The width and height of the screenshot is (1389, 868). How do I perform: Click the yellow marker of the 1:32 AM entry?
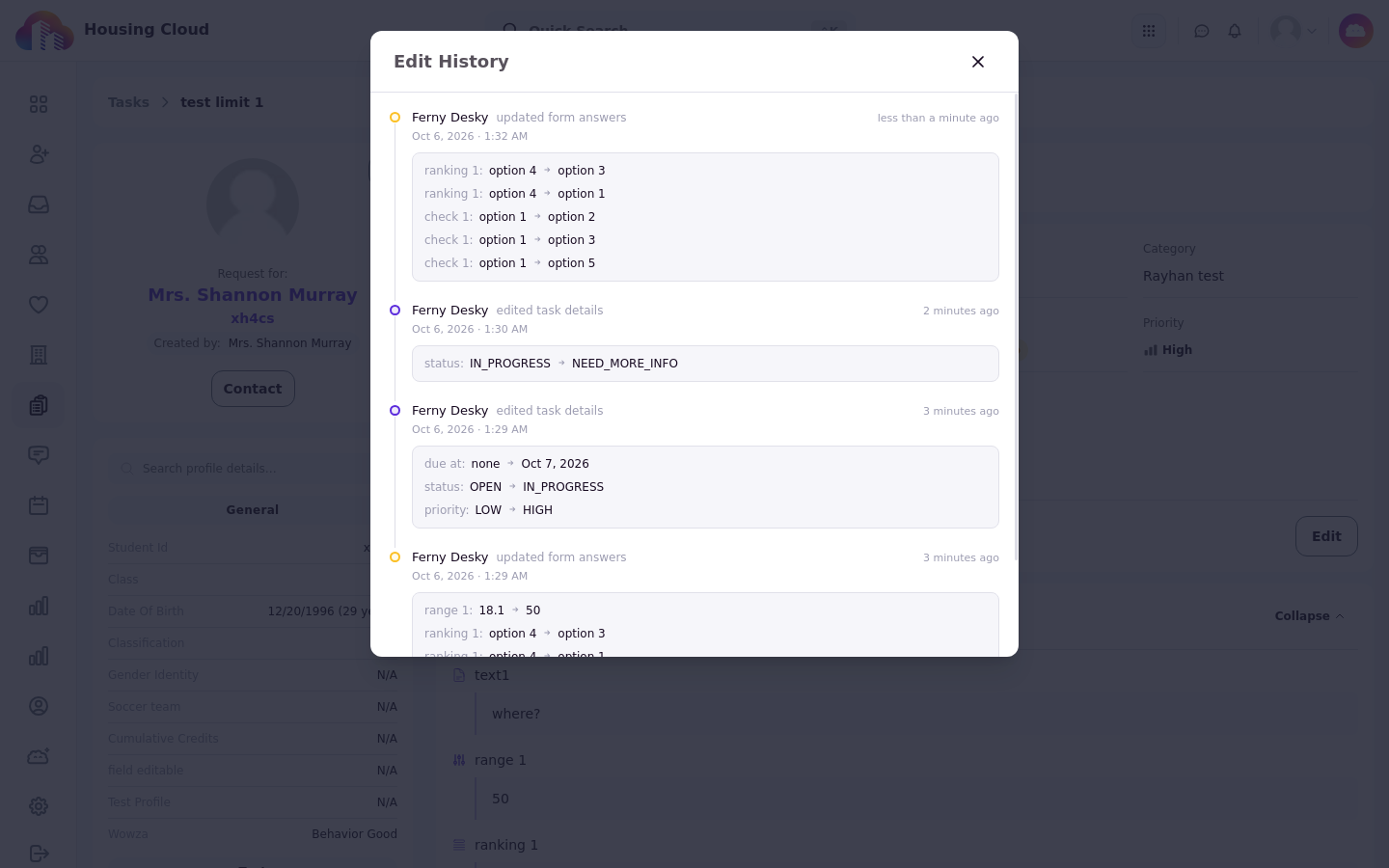(x=395, y=118)
